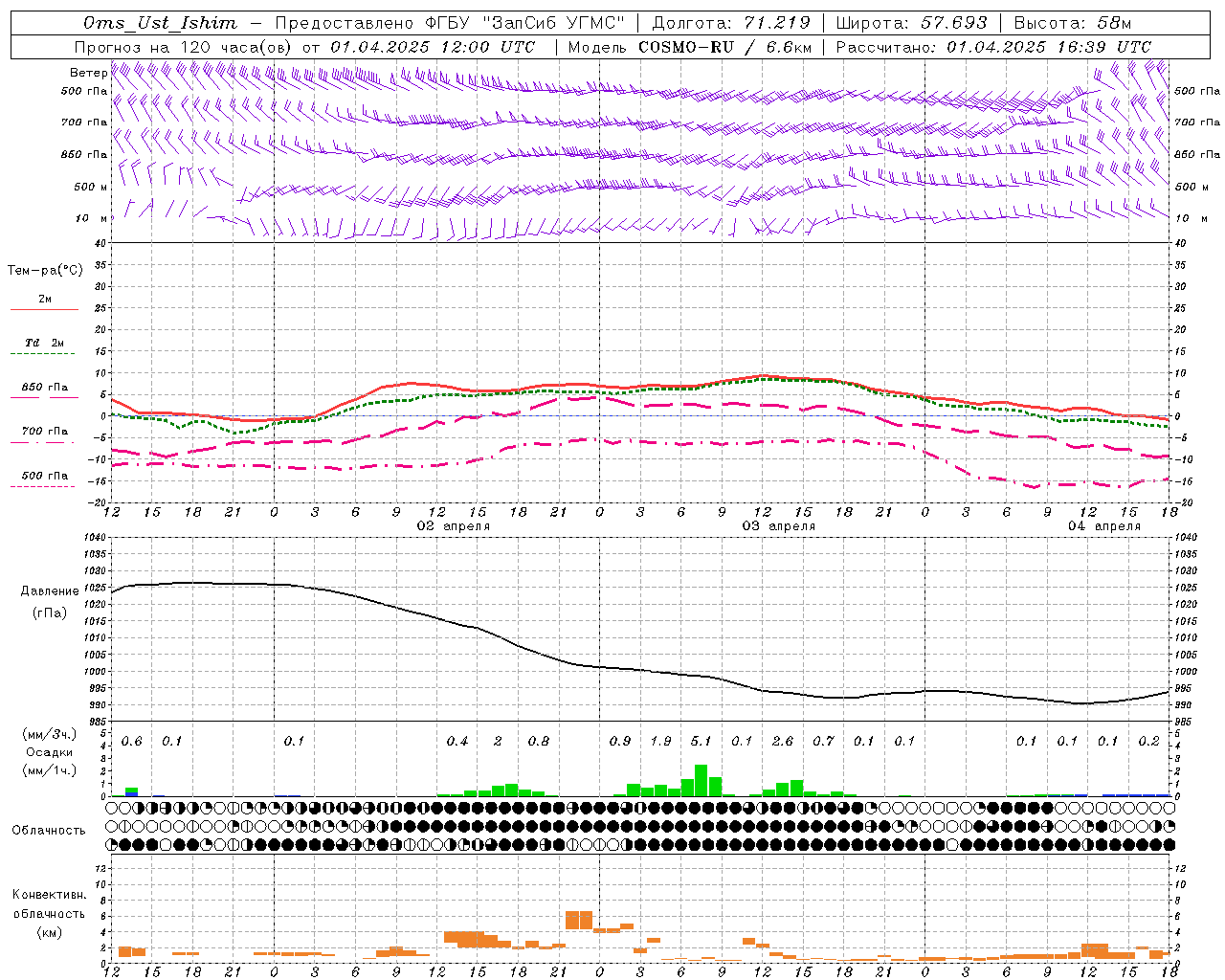Click the Осадки precipitation panel label
Image resolution: width=1225 pixels, height=980 pixels.
(x=50, y=752)
